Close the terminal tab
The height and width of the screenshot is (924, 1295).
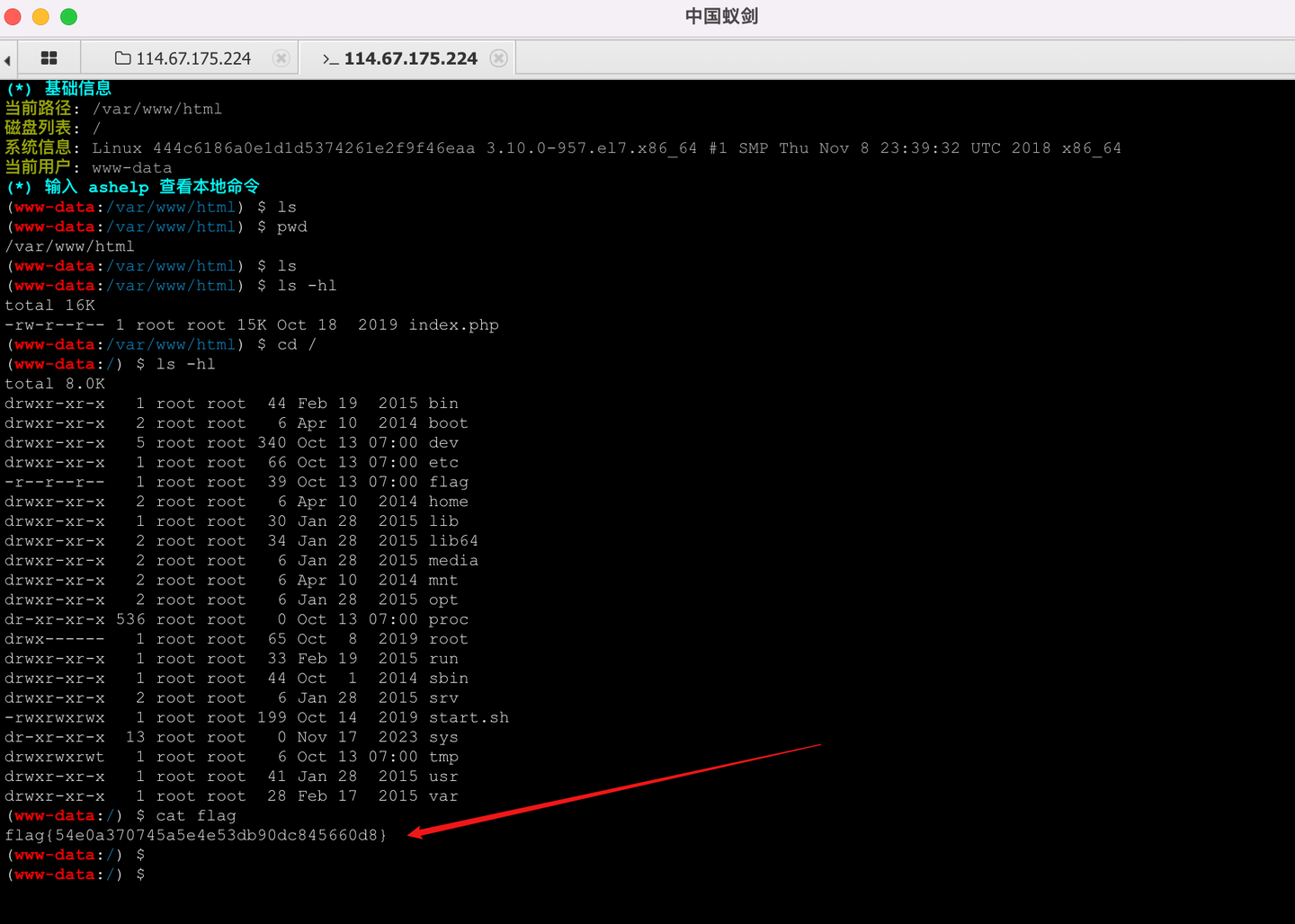point(499,57)
